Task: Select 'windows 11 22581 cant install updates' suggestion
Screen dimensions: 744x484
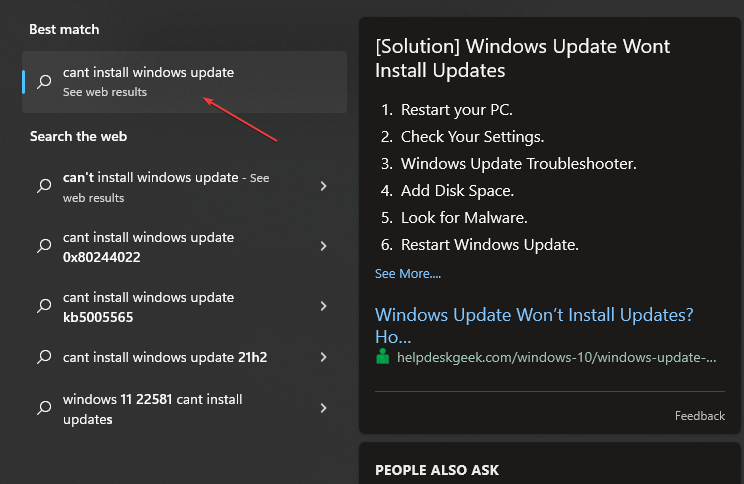Action: (x=153, y=409)
